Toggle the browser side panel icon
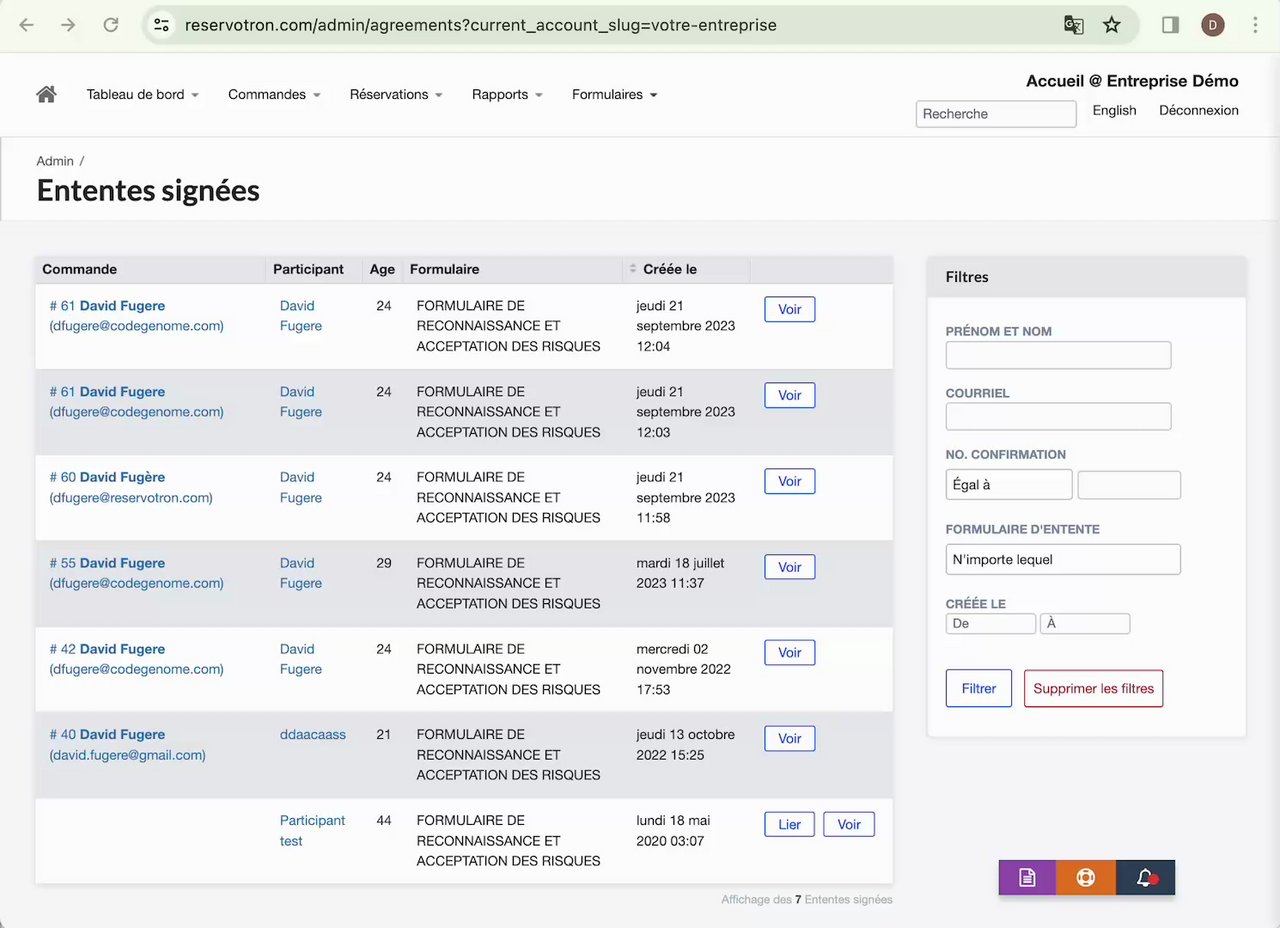Screen dimensions: 1280x928 click(1170, 25)
